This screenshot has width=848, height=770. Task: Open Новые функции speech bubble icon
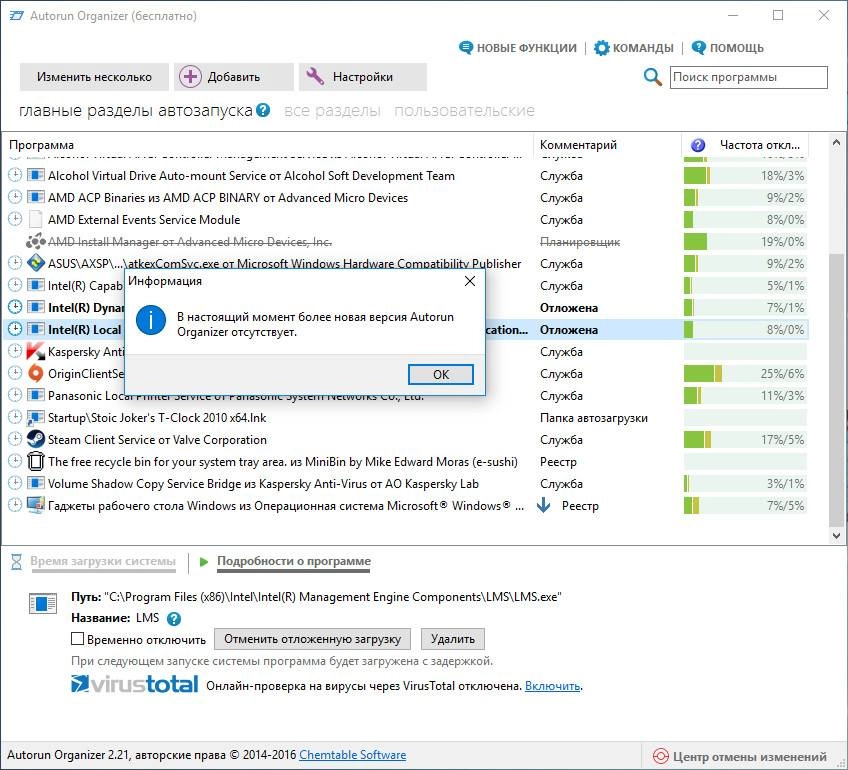tap(466, 48)
